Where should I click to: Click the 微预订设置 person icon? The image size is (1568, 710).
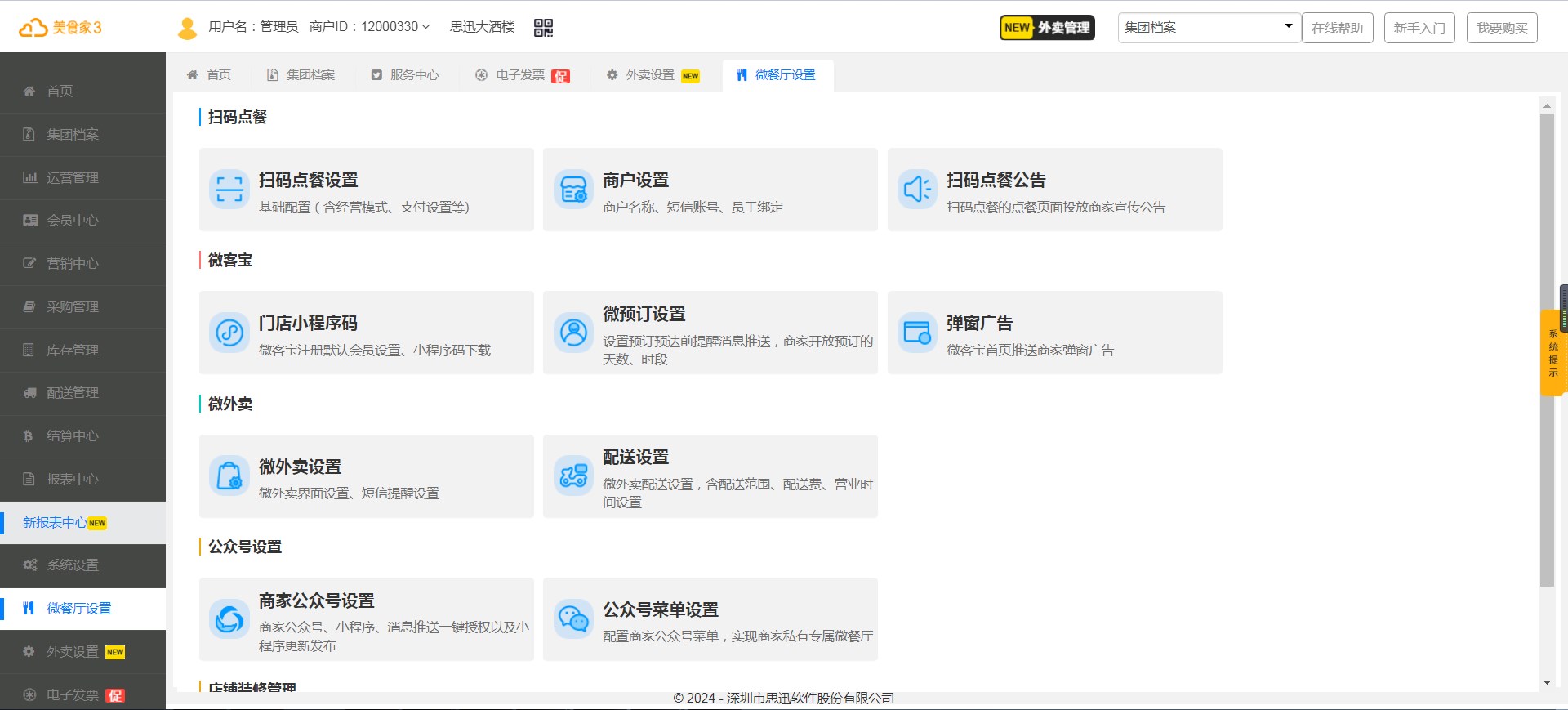(x=573, y=333)
